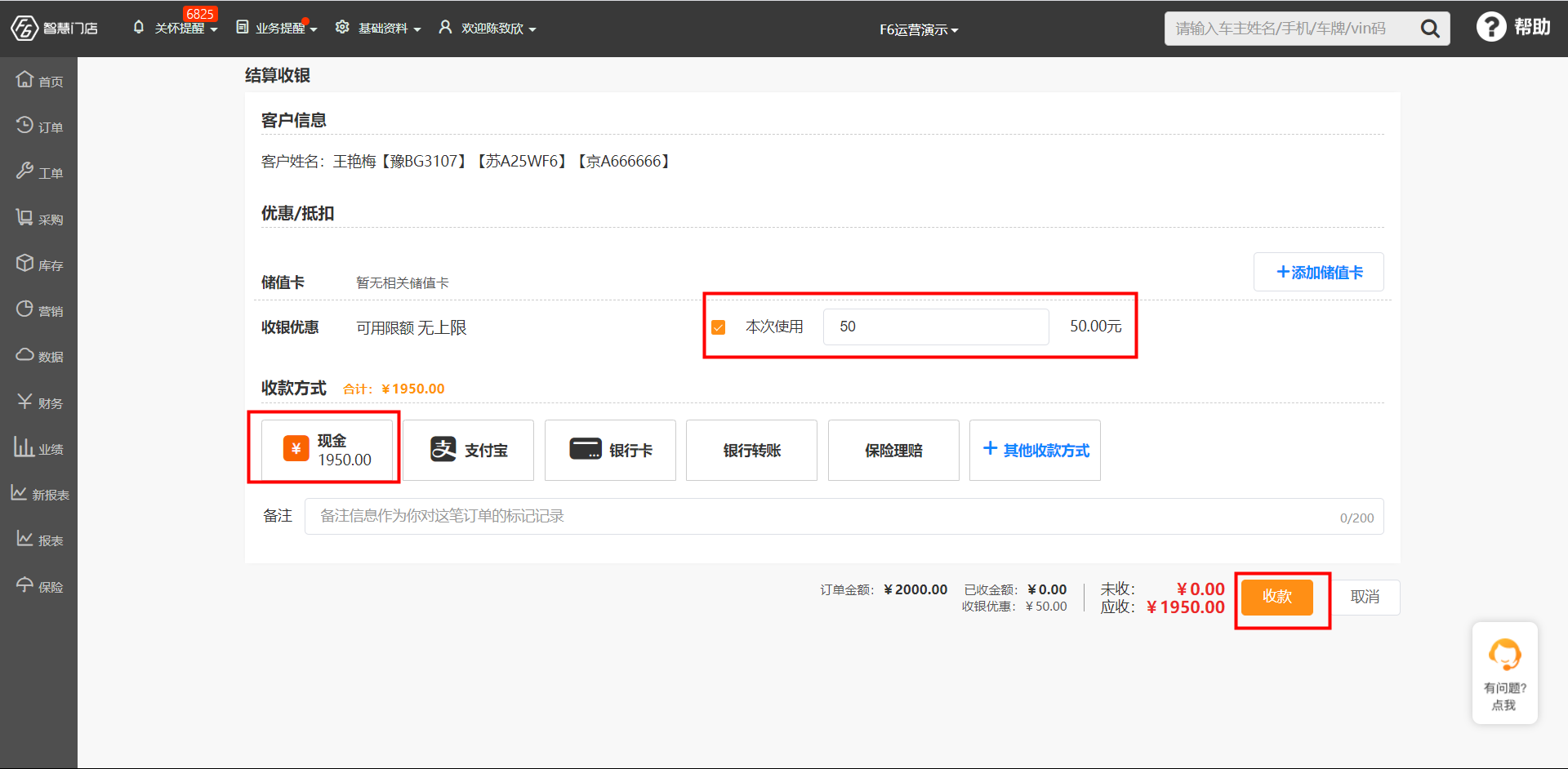Open 营销 pie icon in sidebar

(24, 309)
